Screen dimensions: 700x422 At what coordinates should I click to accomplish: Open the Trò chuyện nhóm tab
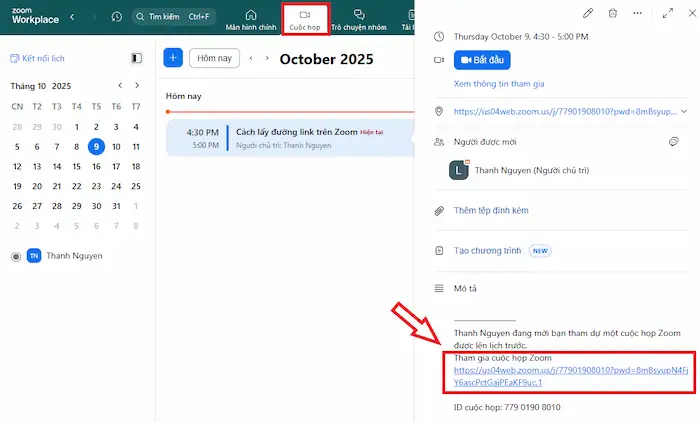359,19
